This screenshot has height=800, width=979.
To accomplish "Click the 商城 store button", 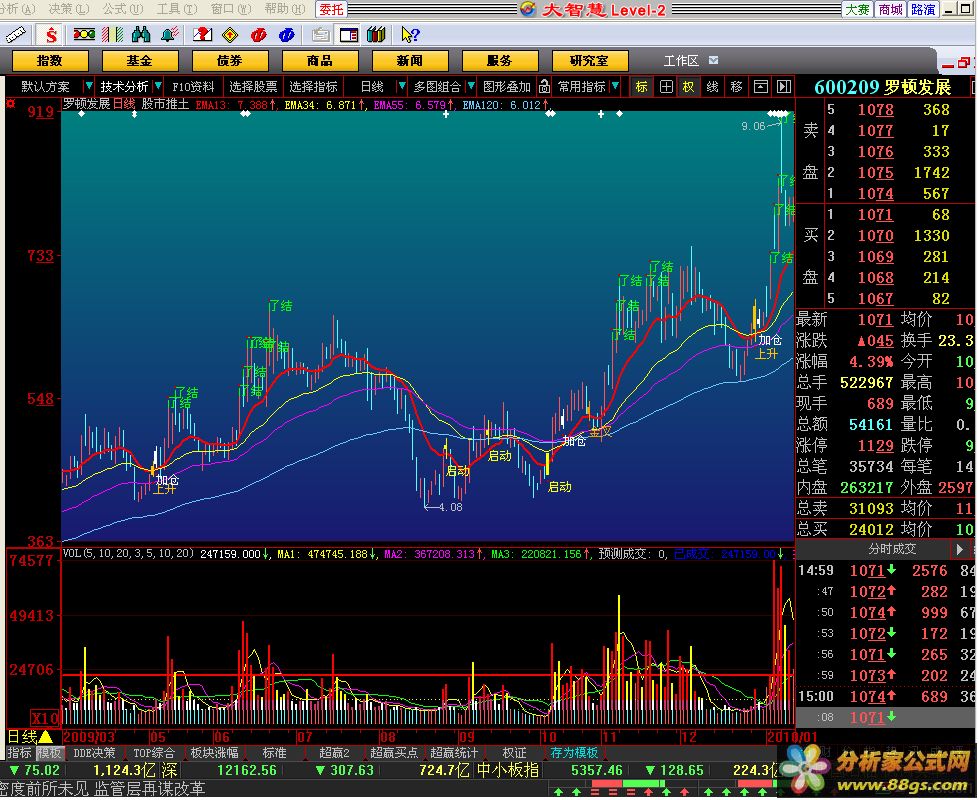I will (x=890, y=9).
